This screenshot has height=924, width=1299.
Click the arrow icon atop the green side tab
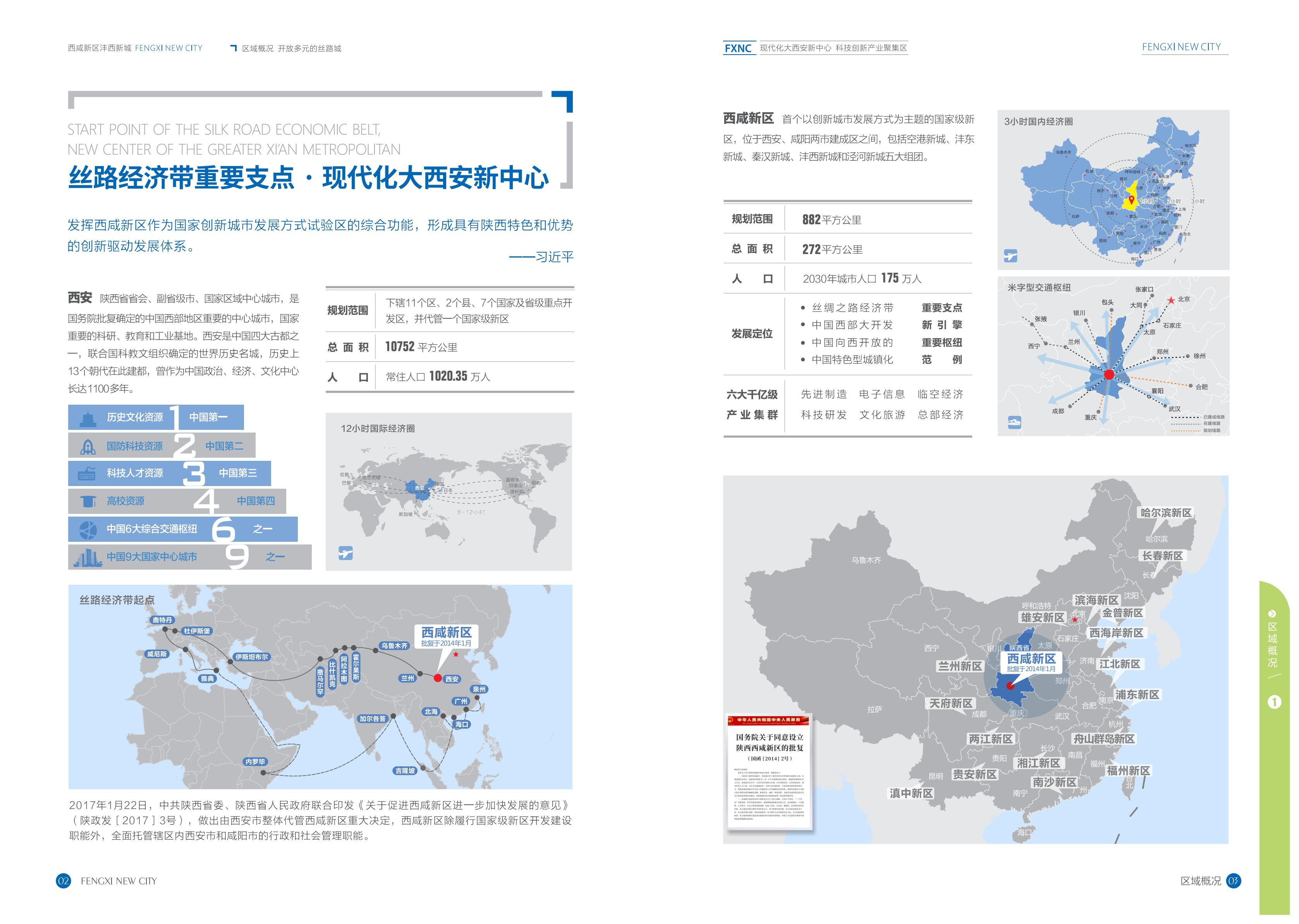click(x=1272, y=614)
